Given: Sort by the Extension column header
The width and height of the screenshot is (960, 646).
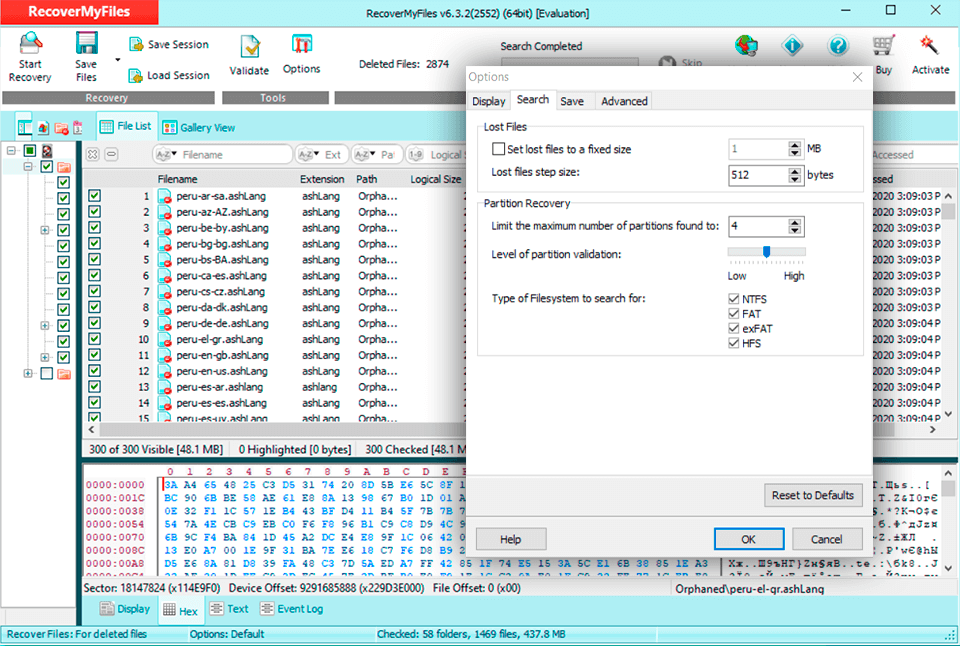Looking at the screenshot, I should pyautogui.click(x=322, y=179).
